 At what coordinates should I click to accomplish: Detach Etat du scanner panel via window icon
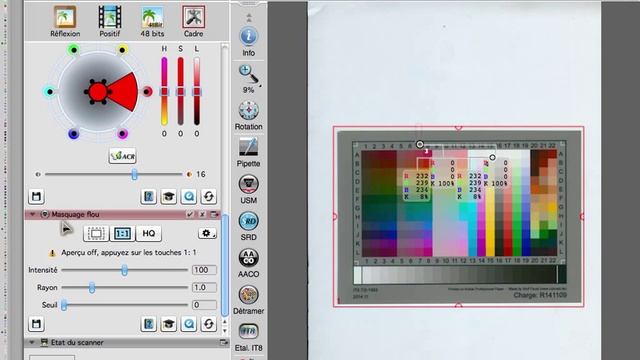[x=224, y=342]
